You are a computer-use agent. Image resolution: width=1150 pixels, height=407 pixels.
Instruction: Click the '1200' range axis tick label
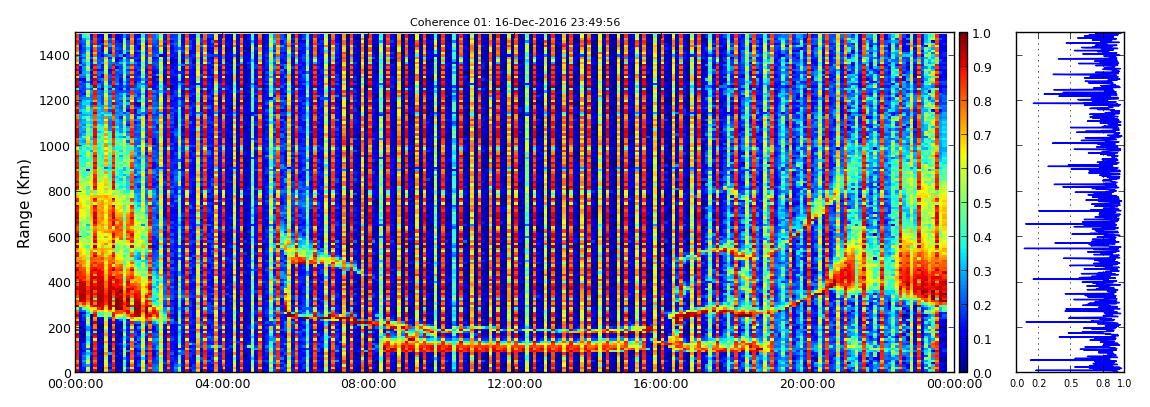pos(54,100)
